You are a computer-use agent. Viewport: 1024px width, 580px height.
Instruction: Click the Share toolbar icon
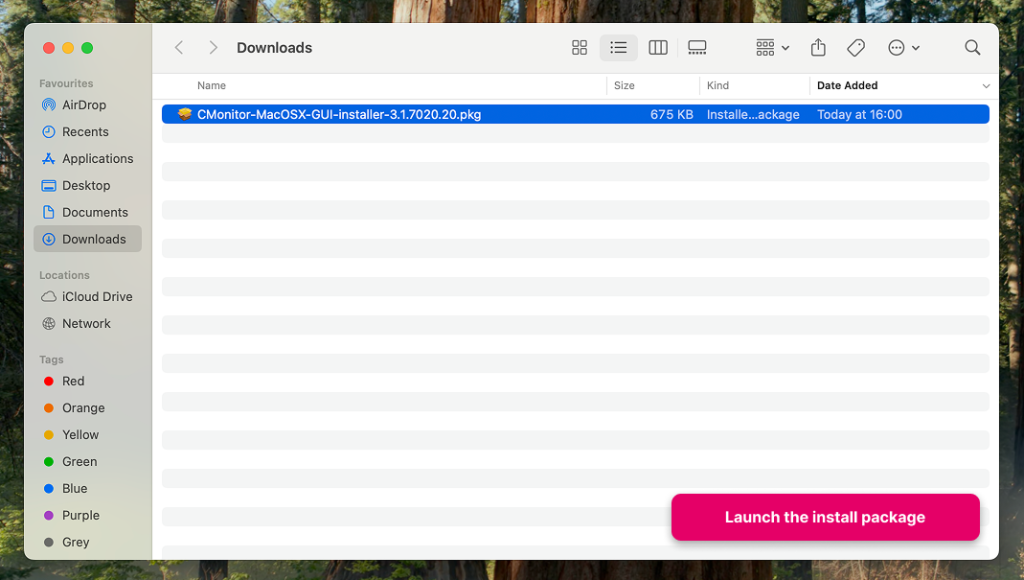click(x=818, y=48)
